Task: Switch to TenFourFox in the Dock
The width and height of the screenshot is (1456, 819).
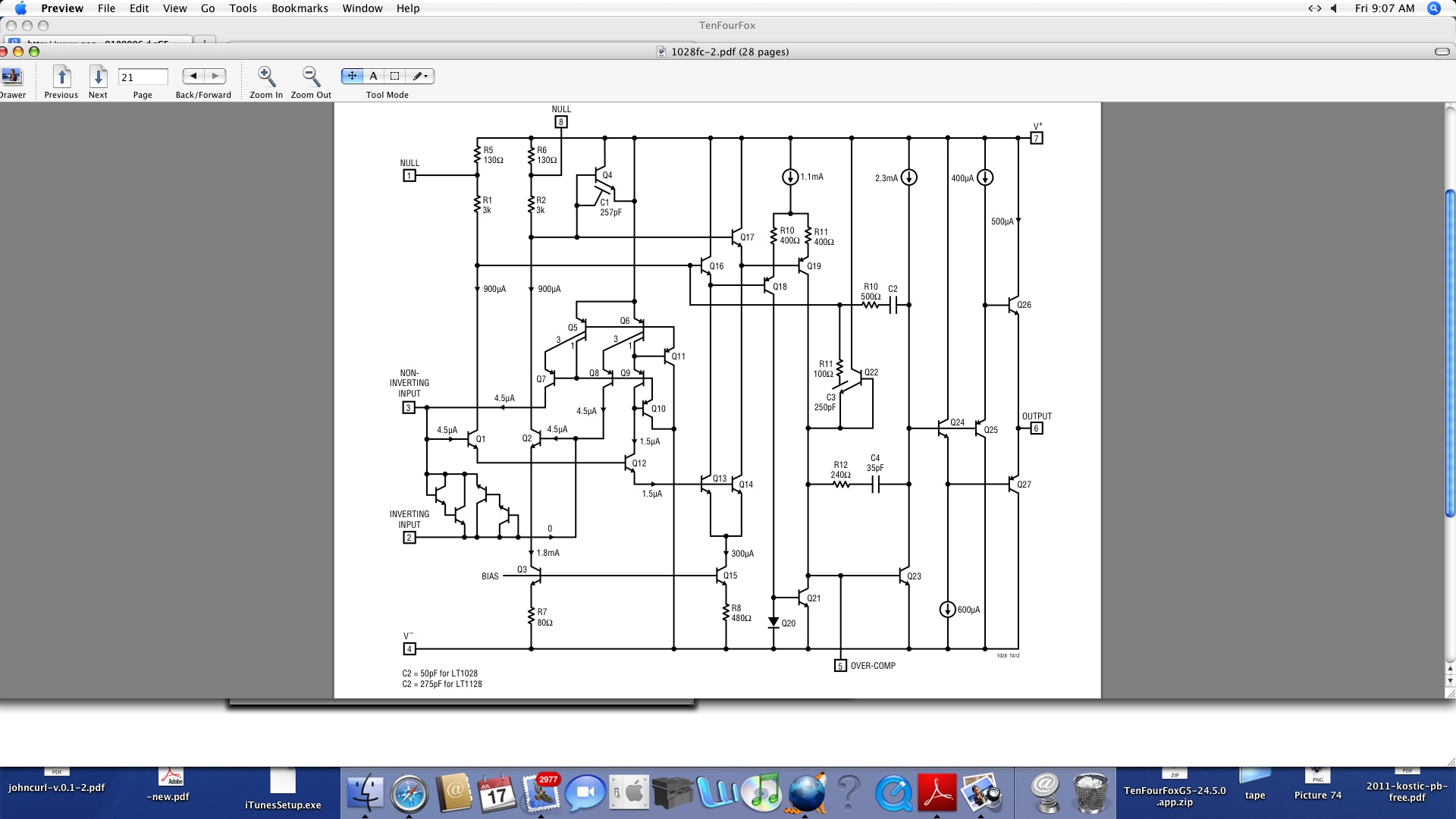Action: tap(805, 793)
